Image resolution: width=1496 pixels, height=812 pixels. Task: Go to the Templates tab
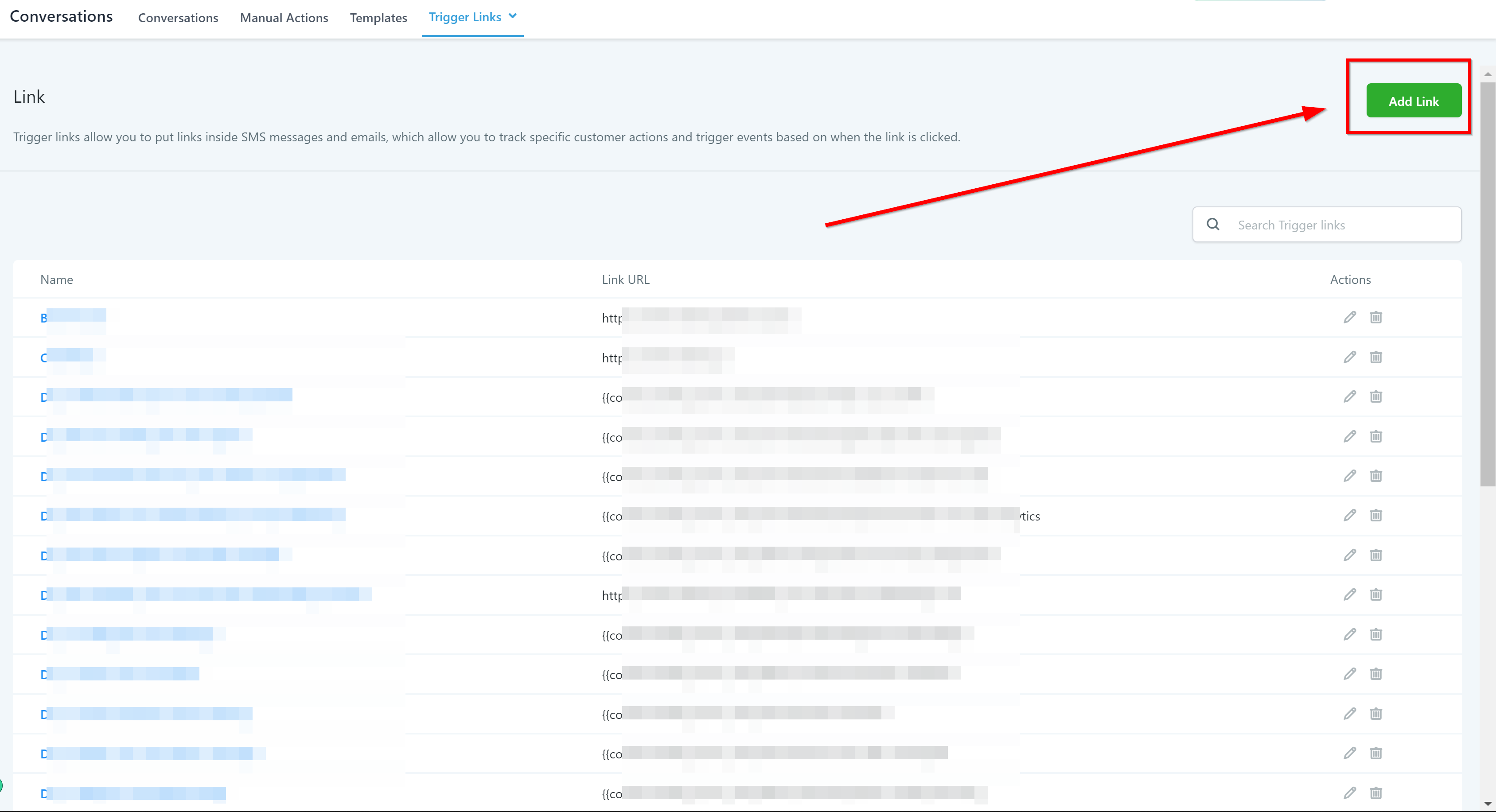coord(378,18)
